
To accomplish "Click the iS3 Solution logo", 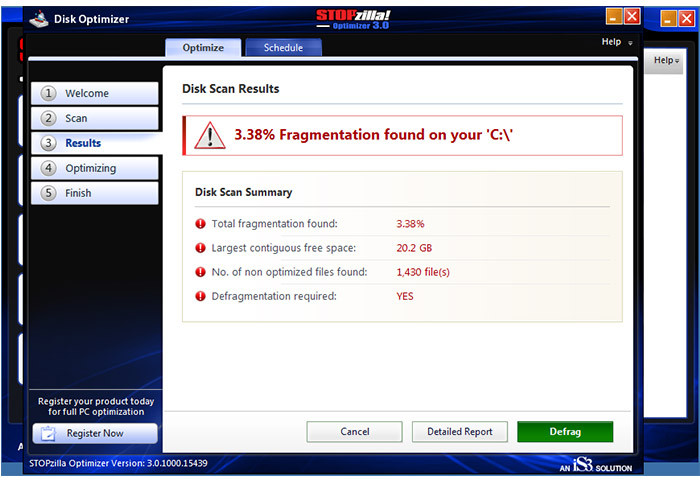I will point(596,465).
